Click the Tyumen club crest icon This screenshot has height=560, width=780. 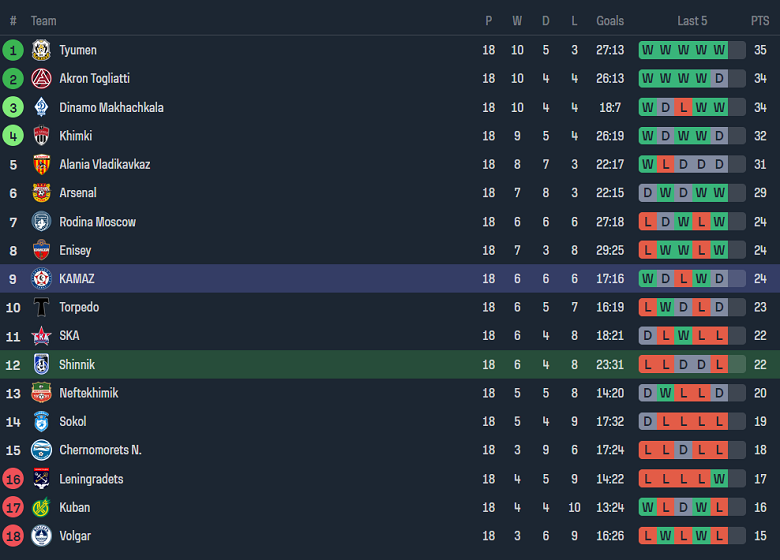coord(41,50)
